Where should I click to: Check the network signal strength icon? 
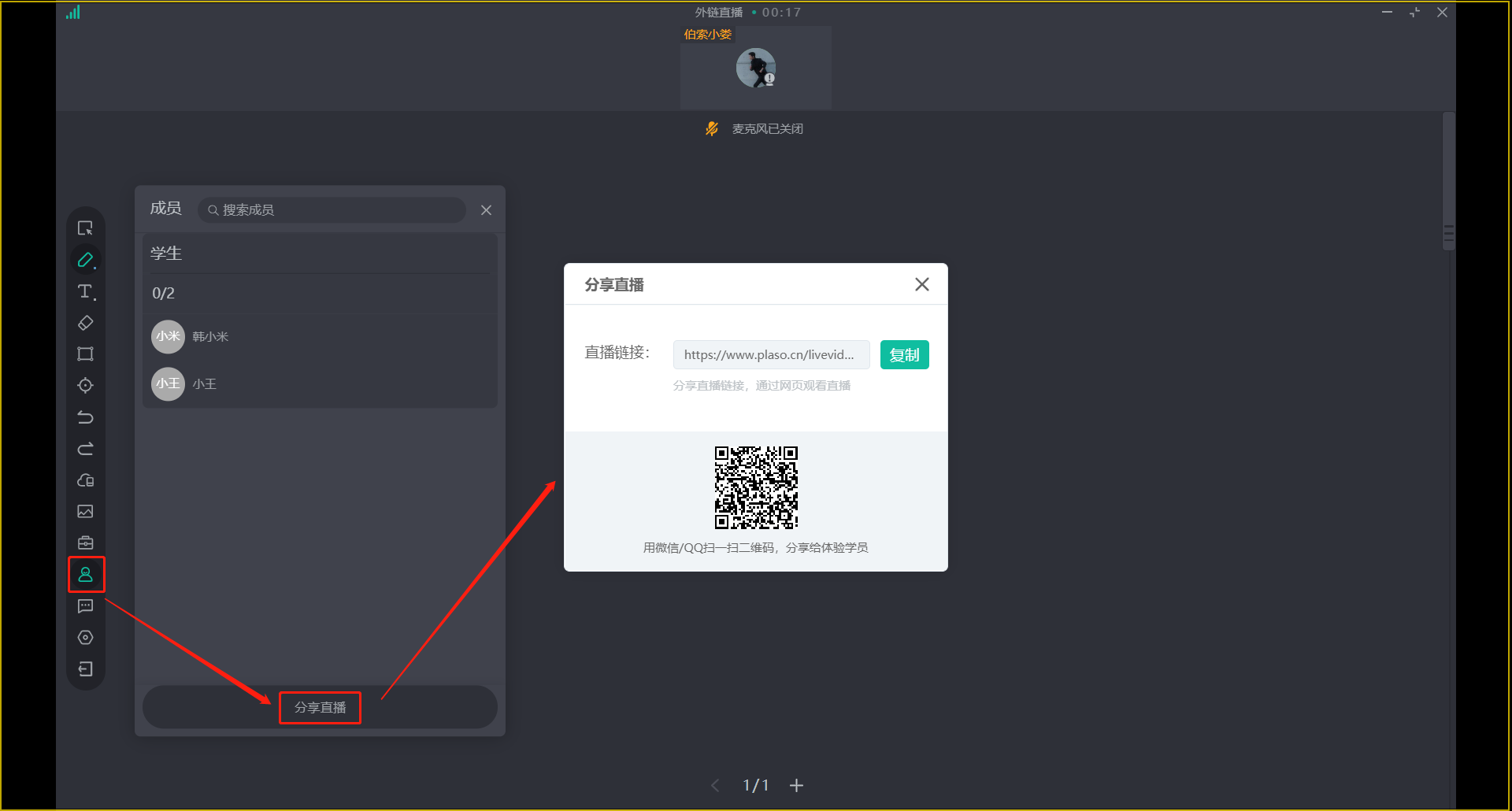(73, 13)
